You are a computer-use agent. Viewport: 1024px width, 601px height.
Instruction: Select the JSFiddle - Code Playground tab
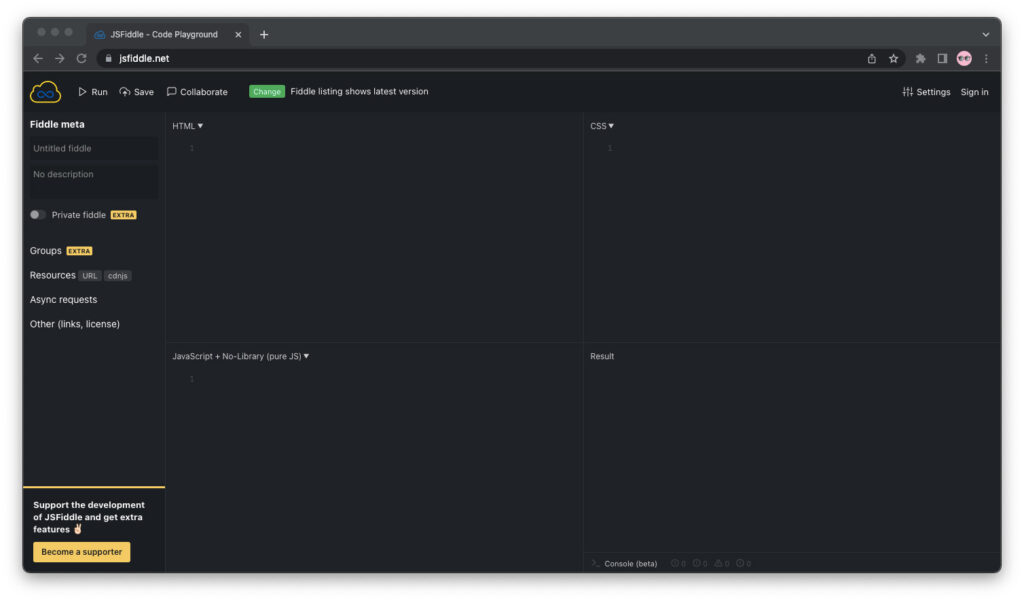point(167,35)
